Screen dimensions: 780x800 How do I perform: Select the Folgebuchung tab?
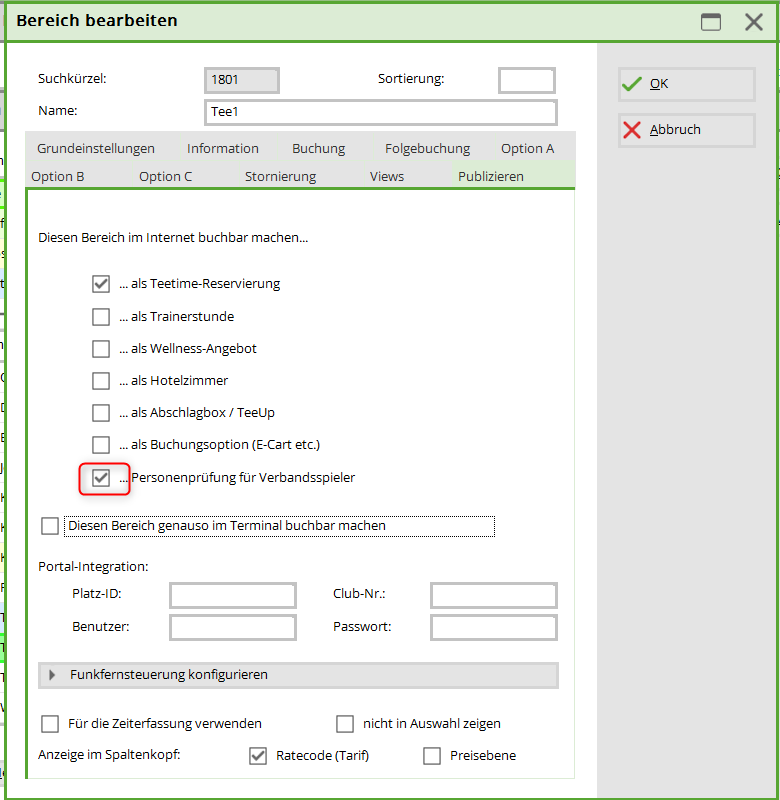[427, 149]
